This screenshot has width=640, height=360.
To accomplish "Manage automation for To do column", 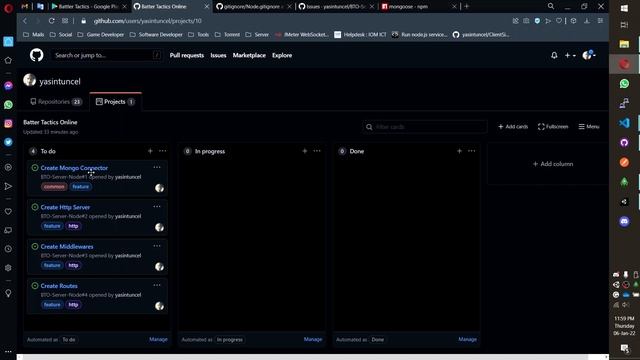I will pyautogui.click(x=158, y=339).
